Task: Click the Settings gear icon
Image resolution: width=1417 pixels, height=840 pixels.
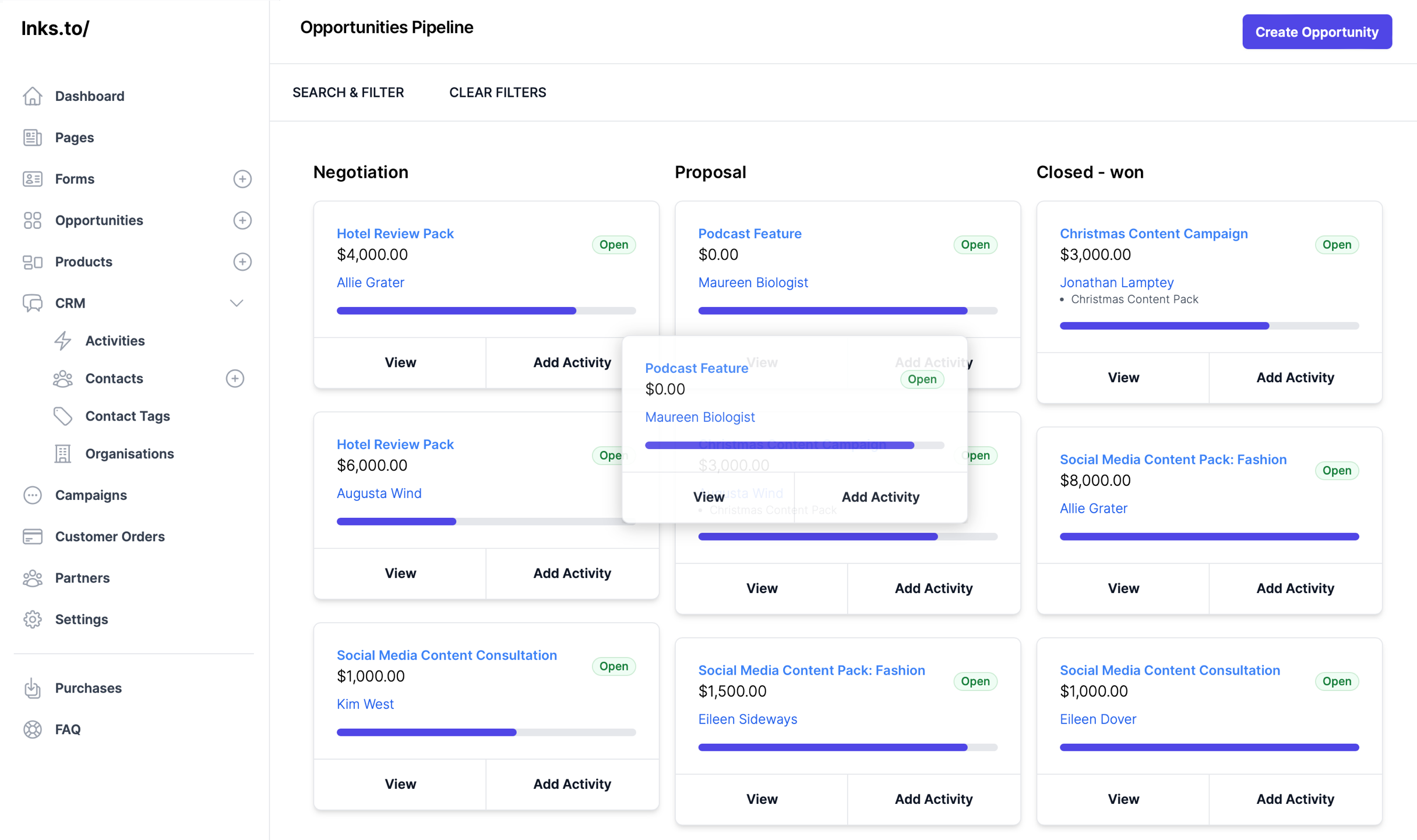Action: (33, 619)
